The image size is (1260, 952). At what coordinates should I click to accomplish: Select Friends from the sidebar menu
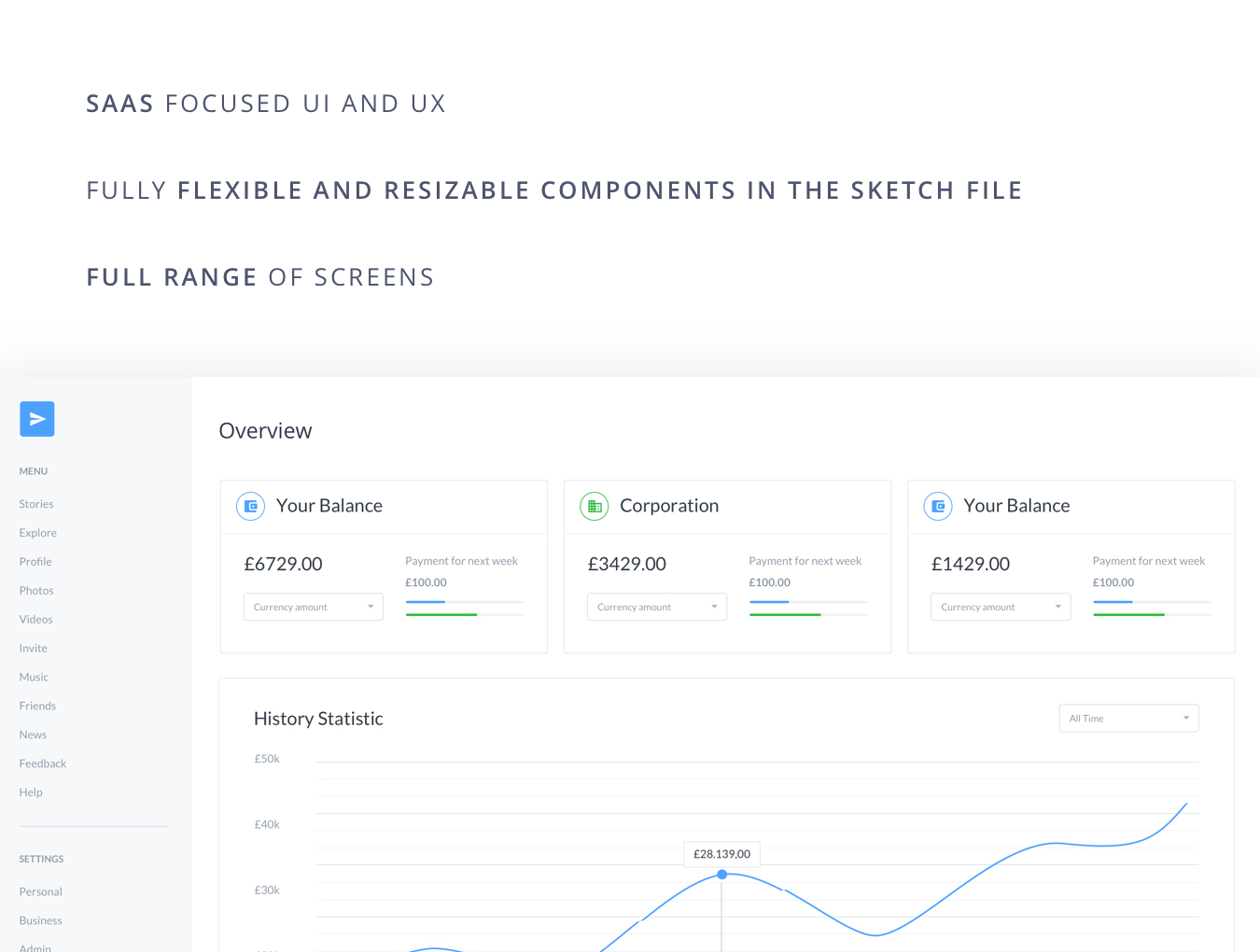(37, 707)
